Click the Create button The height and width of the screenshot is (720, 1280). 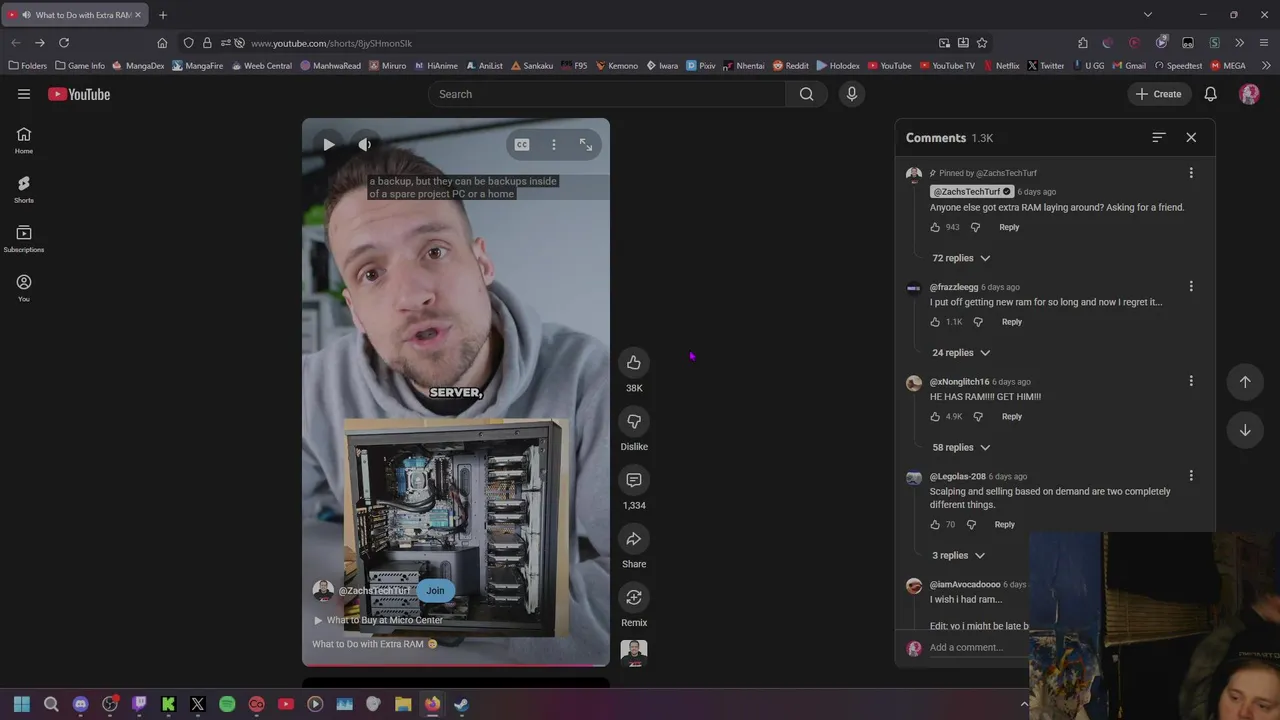[1158, 94]
